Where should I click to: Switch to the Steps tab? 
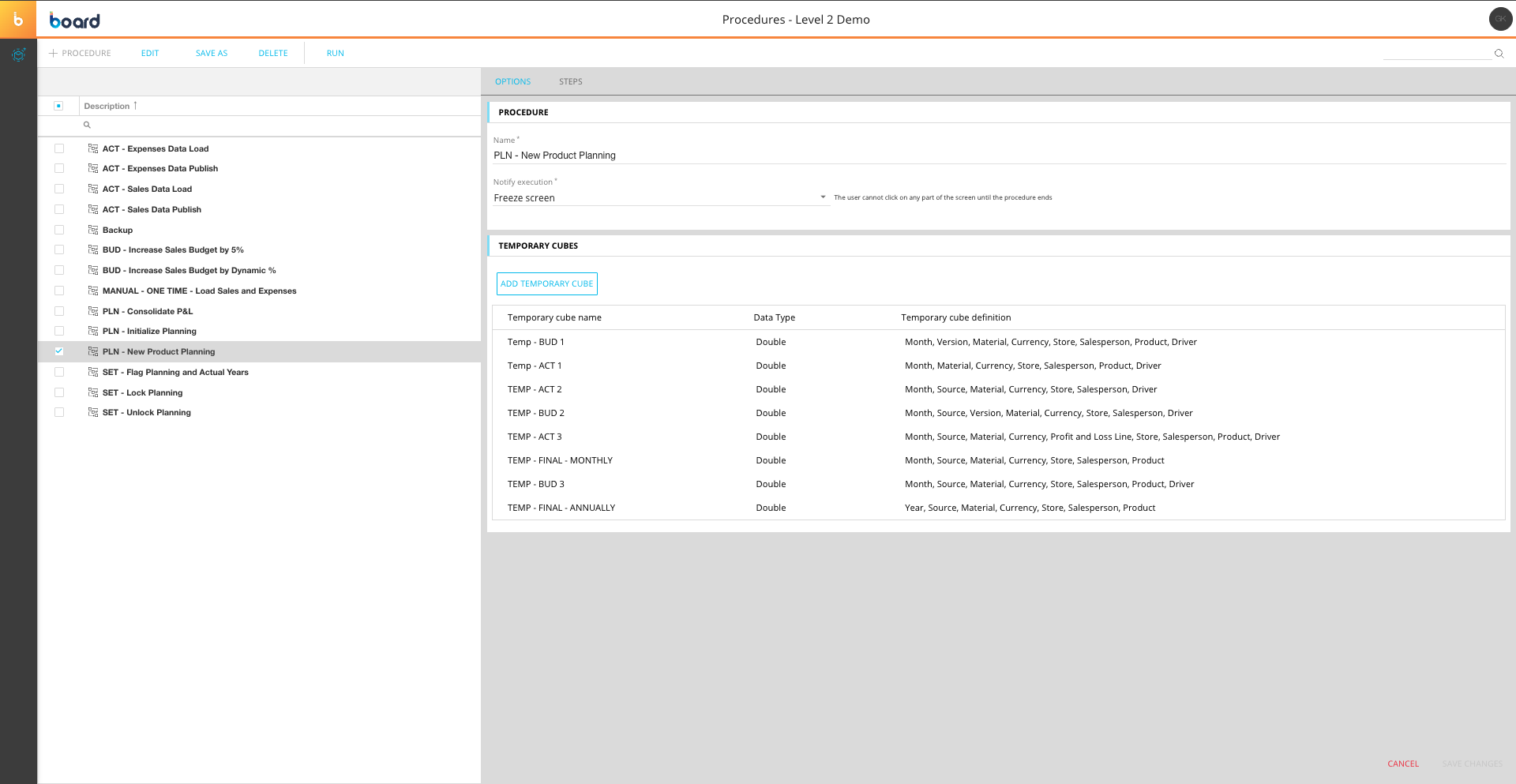(x=570, y=81)
